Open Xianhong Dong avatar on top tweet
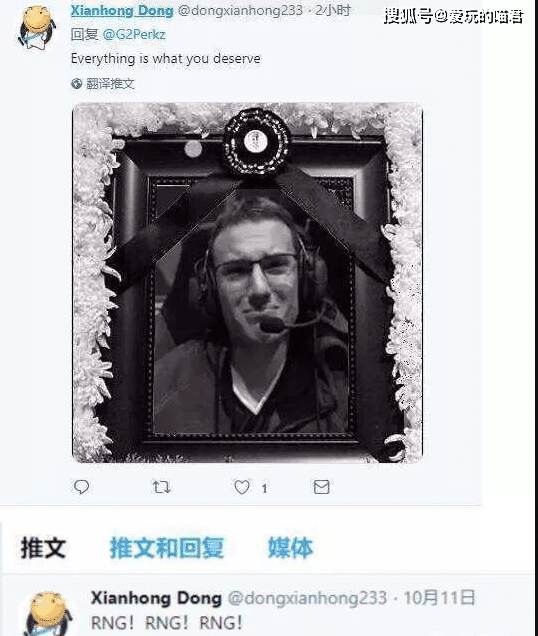Screen dimensions: 538x636 [37, 28]
